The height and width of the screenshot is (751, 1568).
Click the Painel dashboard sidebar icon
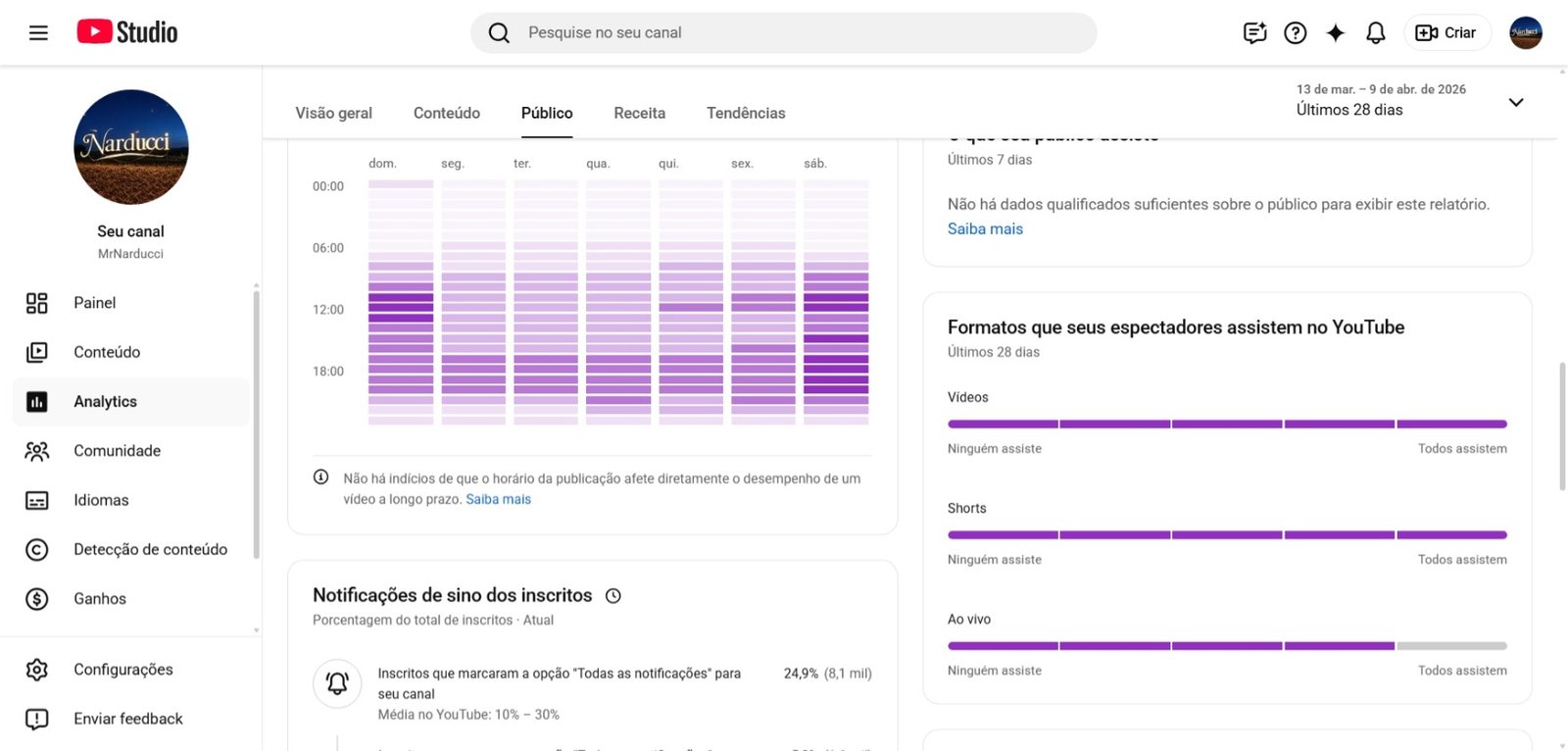pos(37,303)
